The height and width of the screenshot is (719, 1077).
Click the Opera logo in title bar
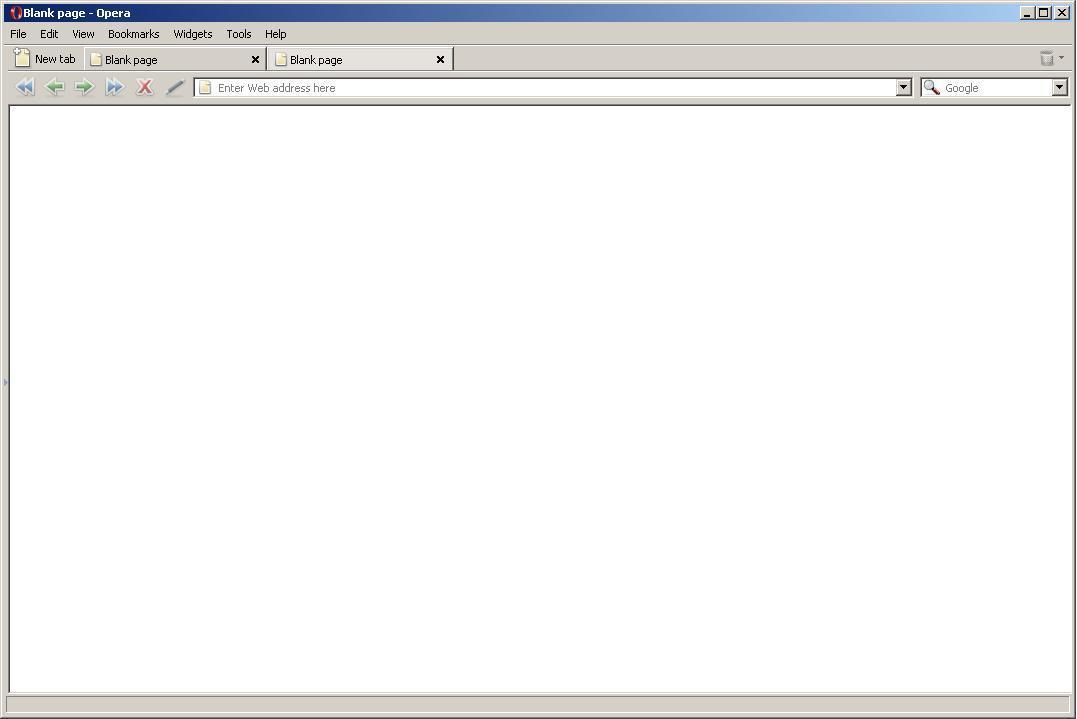click(15, 12)
